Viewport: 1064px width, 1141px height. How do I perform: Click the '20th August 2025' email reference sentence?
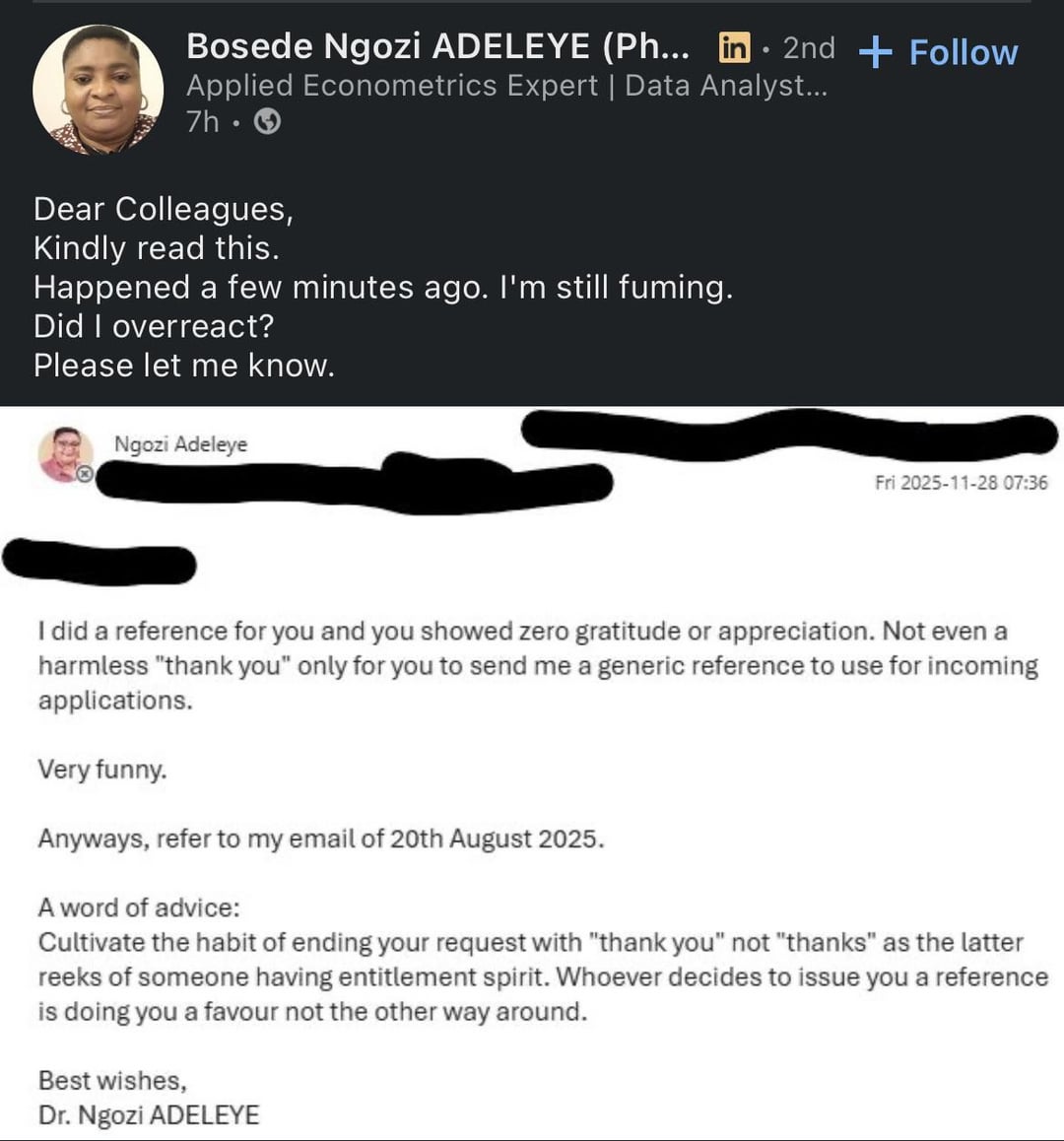[x=321, y=839]
